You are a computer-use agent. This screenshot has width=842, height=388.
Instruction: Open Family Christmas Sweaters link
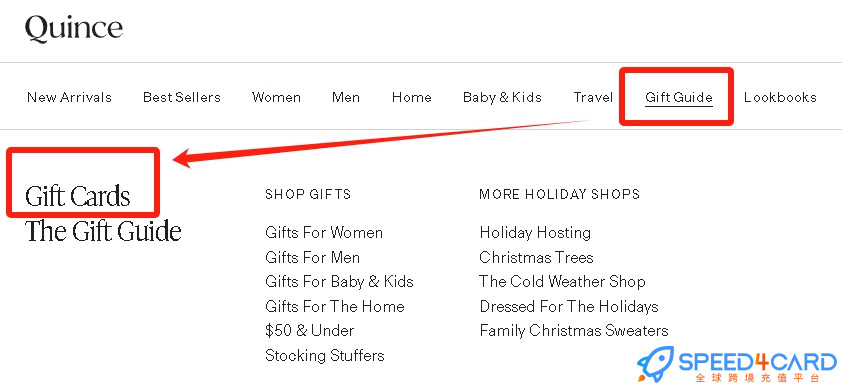point(574,330)
